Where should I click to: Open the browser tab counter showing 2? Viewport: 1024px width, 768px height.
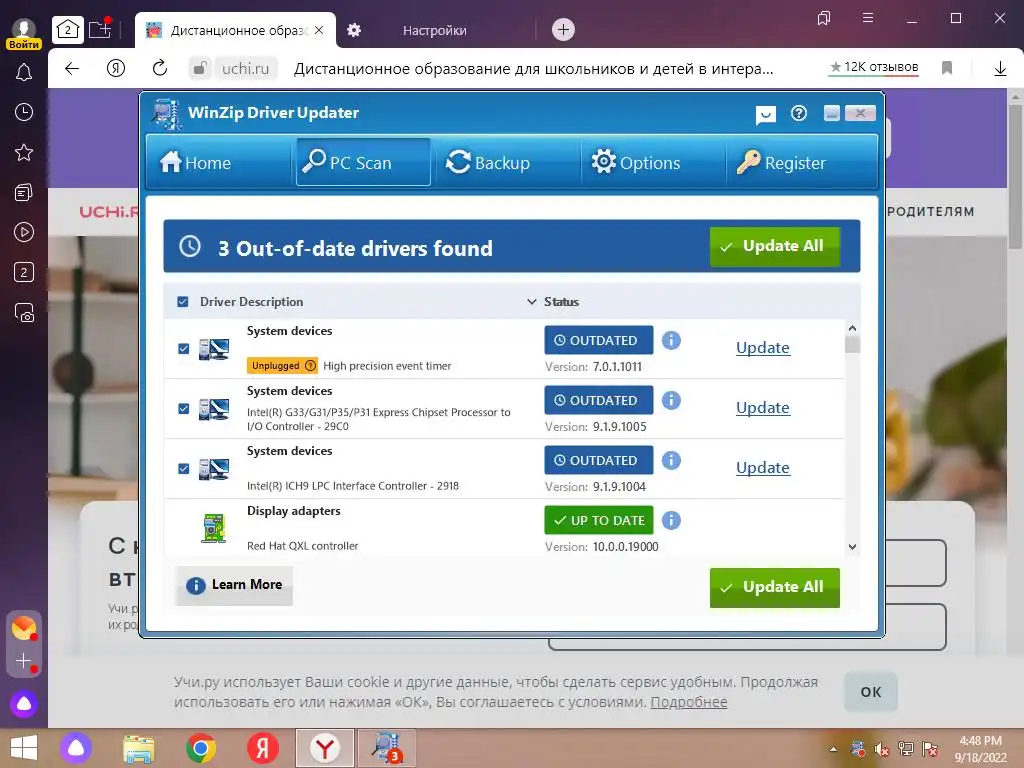(67, 29)
